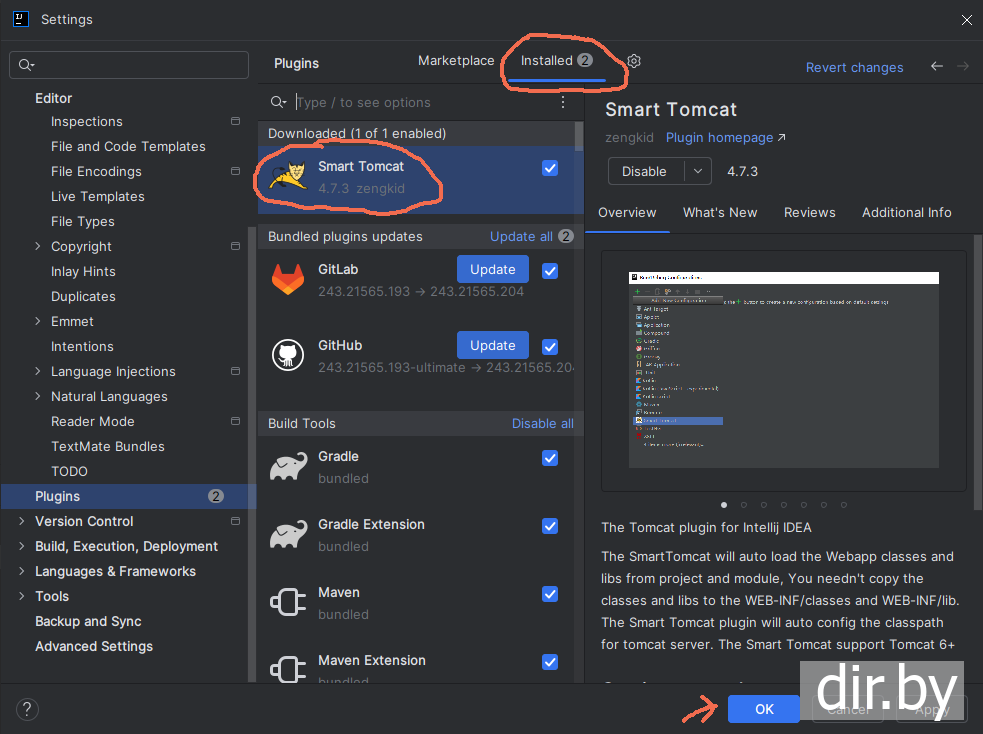
Task: Open the Overview tab
Action: tap(627, 212)
